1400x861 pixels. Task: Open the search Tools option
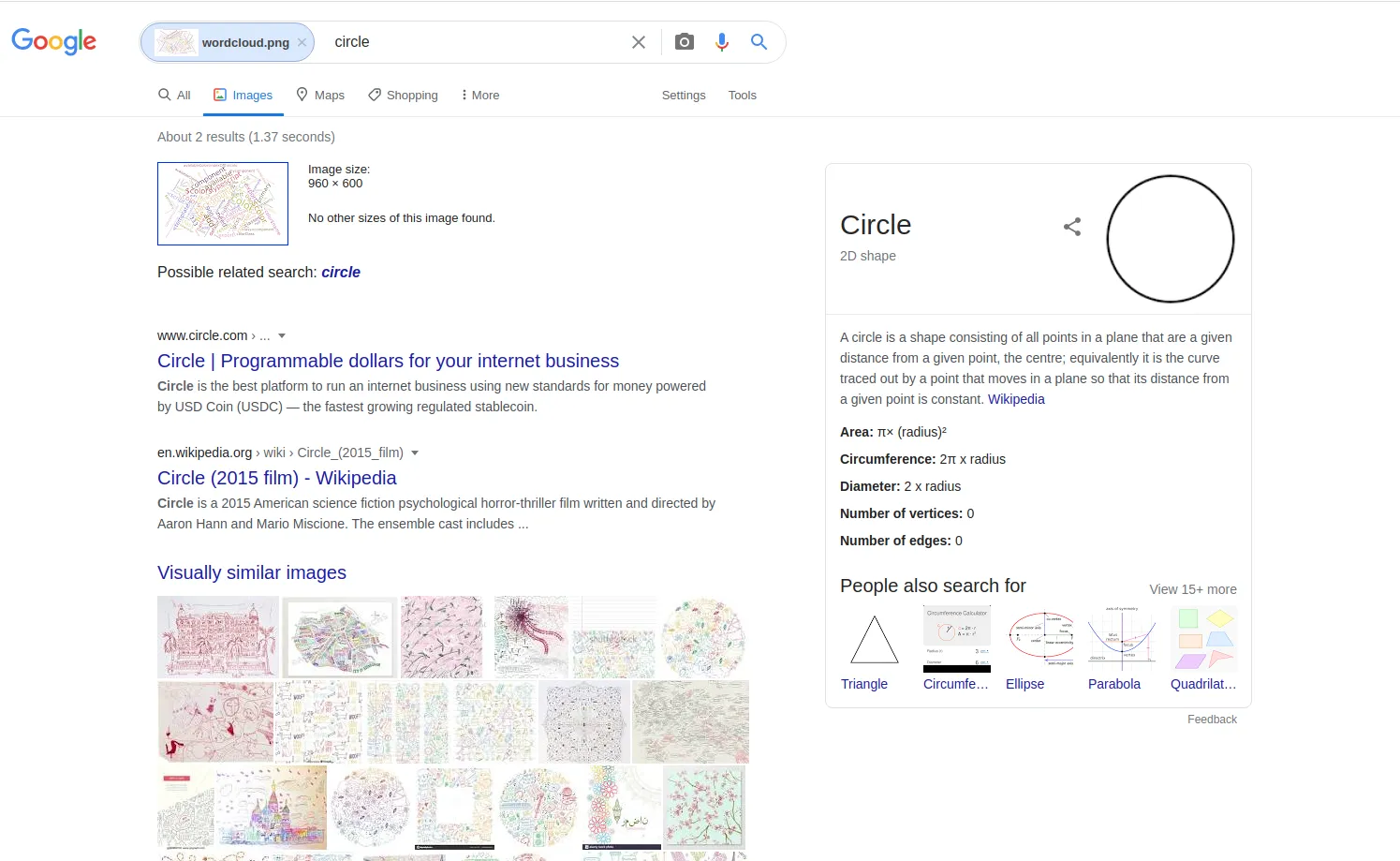click(x=743, y=95)
